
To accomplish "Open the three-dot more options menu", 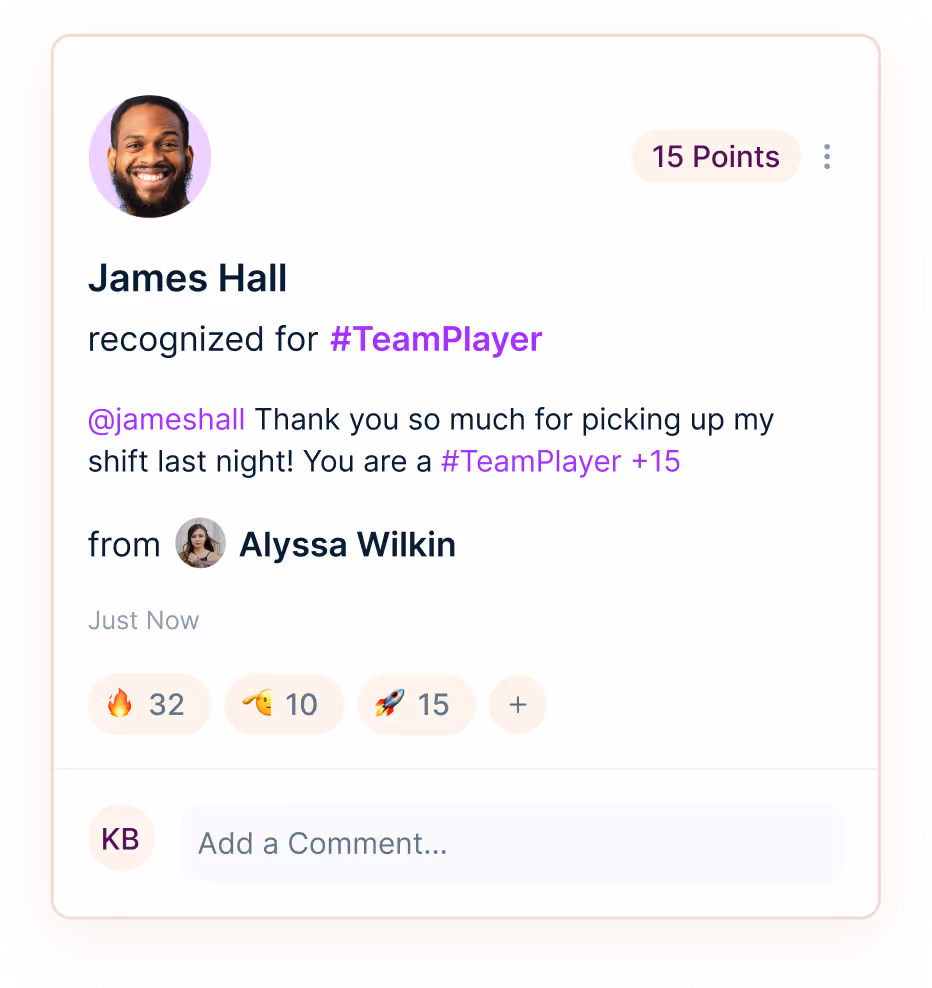I will [827, 157].
